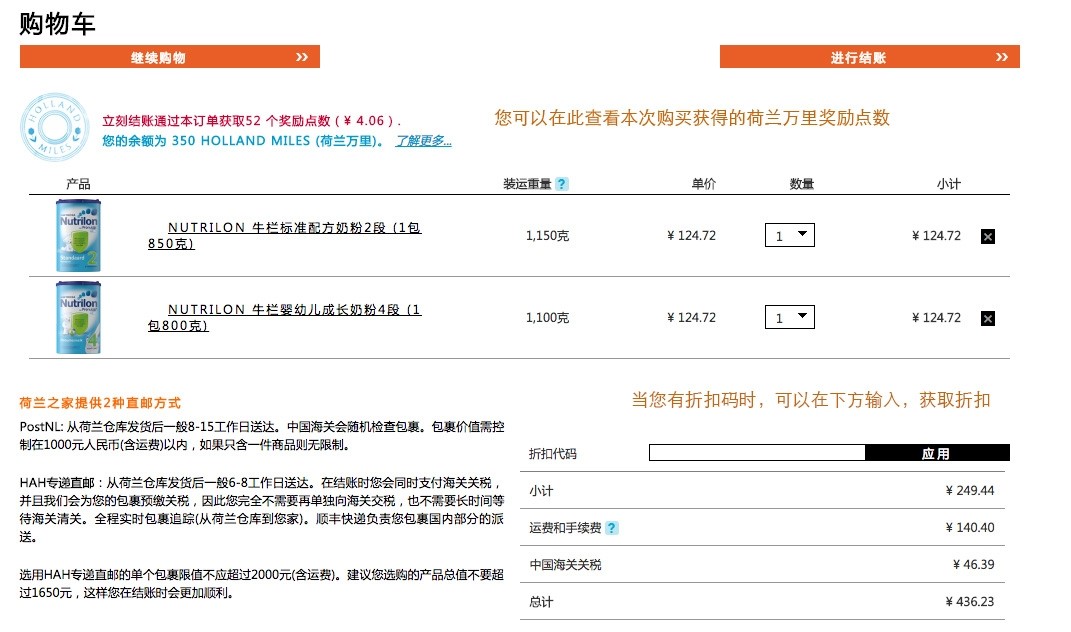Click the 350 HOLLAND MILES balance text
Image resolution: width=1071 pixels, height=632 pixels.
(x=241, y=141)
